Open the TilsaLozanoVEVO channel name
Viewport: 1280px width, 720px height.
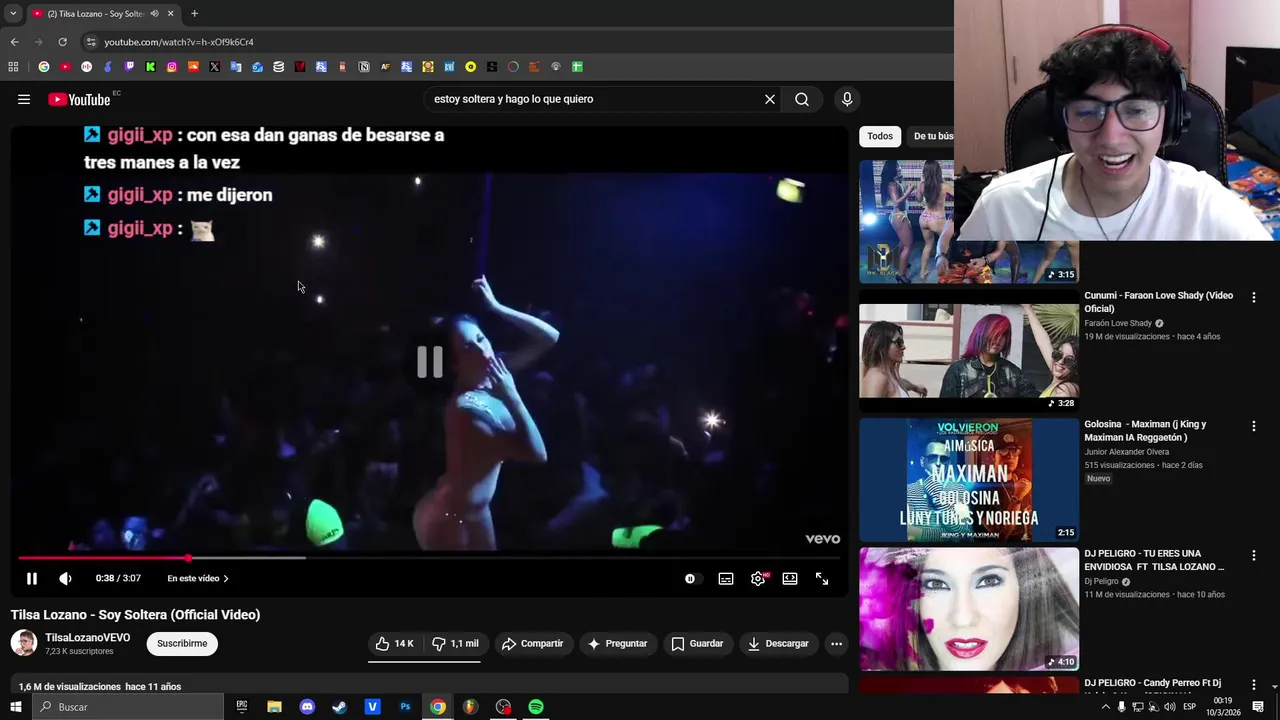87,637
